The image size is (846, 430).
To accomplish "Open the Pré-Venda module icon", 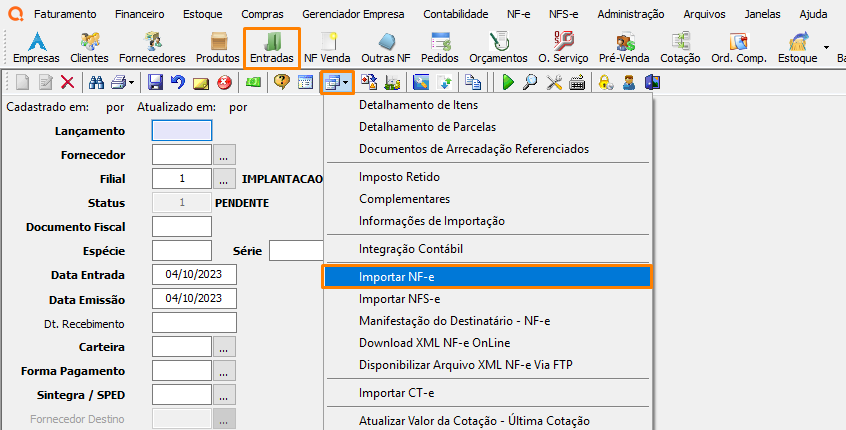I will [x=624, y=47].
